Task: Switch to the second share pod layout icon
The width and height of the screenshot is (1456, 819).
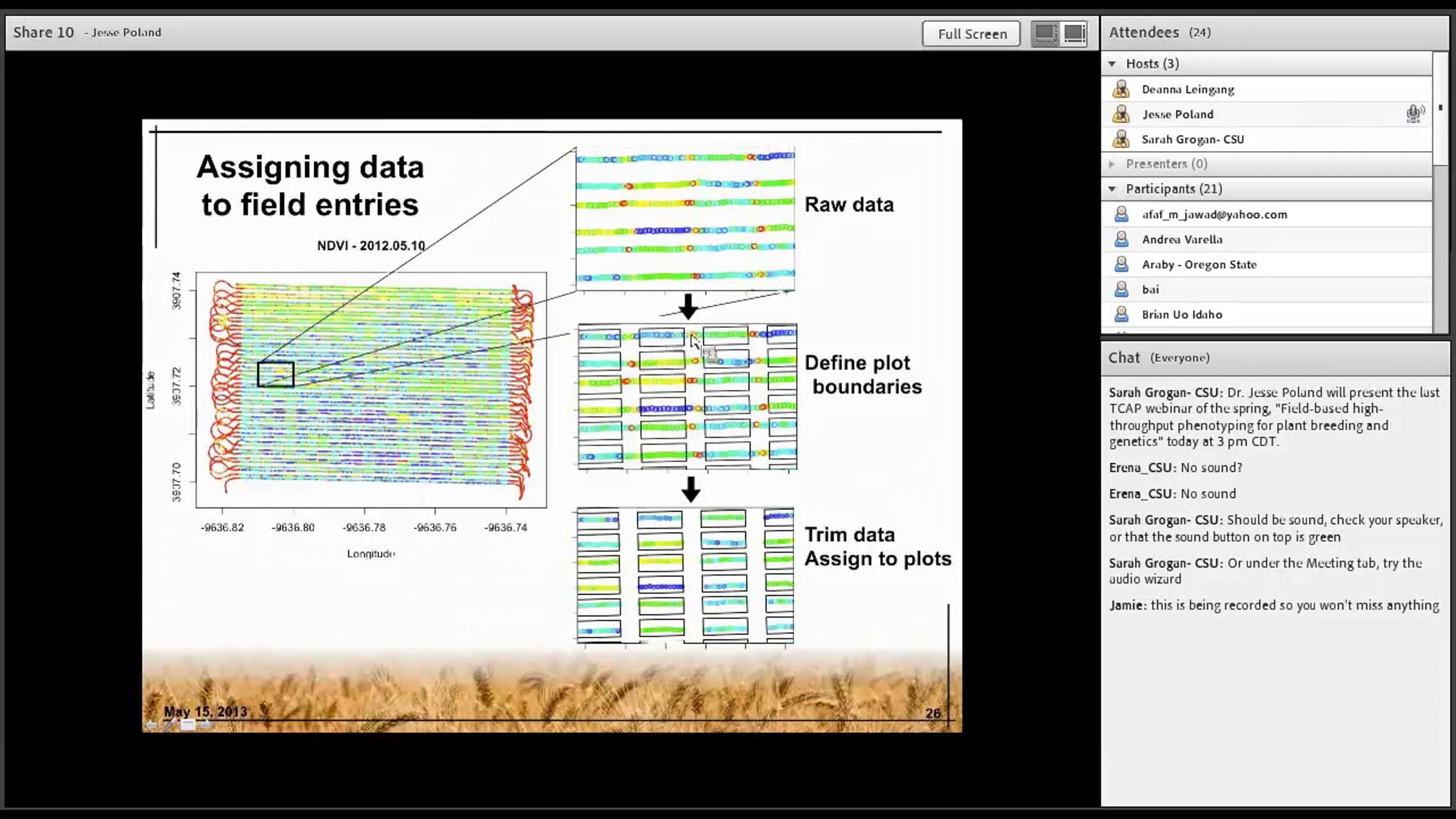Action: coord(1074,33)
